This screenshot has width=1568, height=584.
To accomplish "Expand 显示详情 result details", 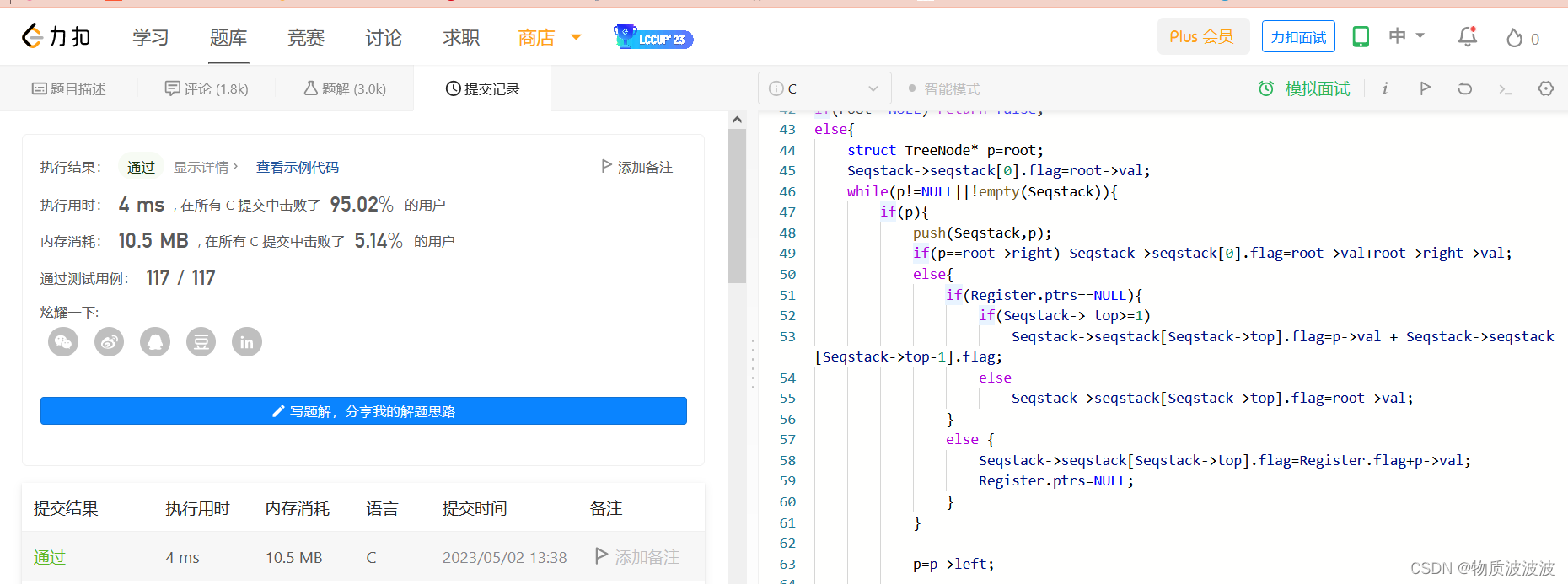I will point(206,167).
